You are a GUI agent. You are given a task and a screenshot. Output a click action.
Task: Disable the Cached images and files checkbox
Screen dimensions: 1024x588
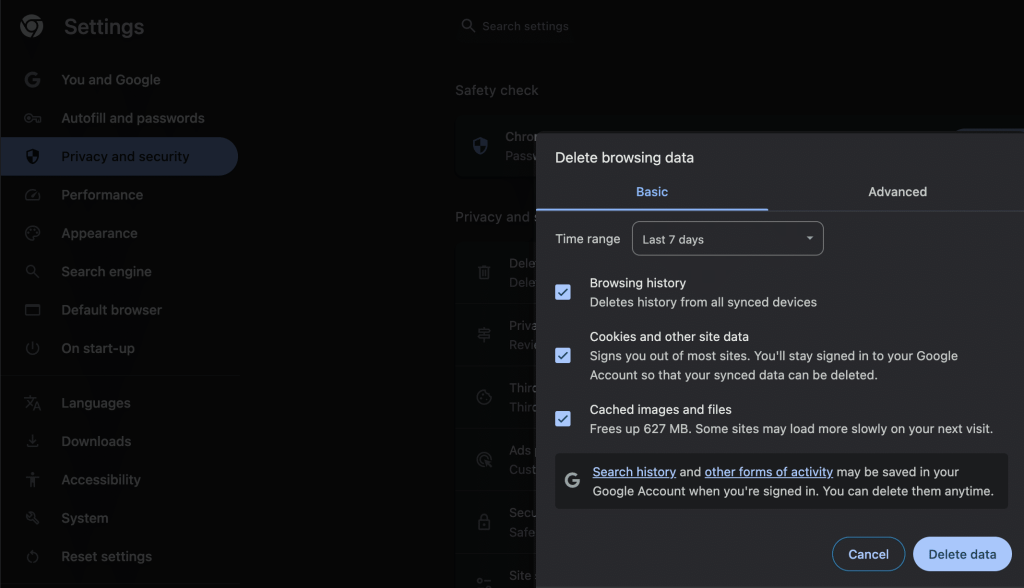tap(563, 419)
